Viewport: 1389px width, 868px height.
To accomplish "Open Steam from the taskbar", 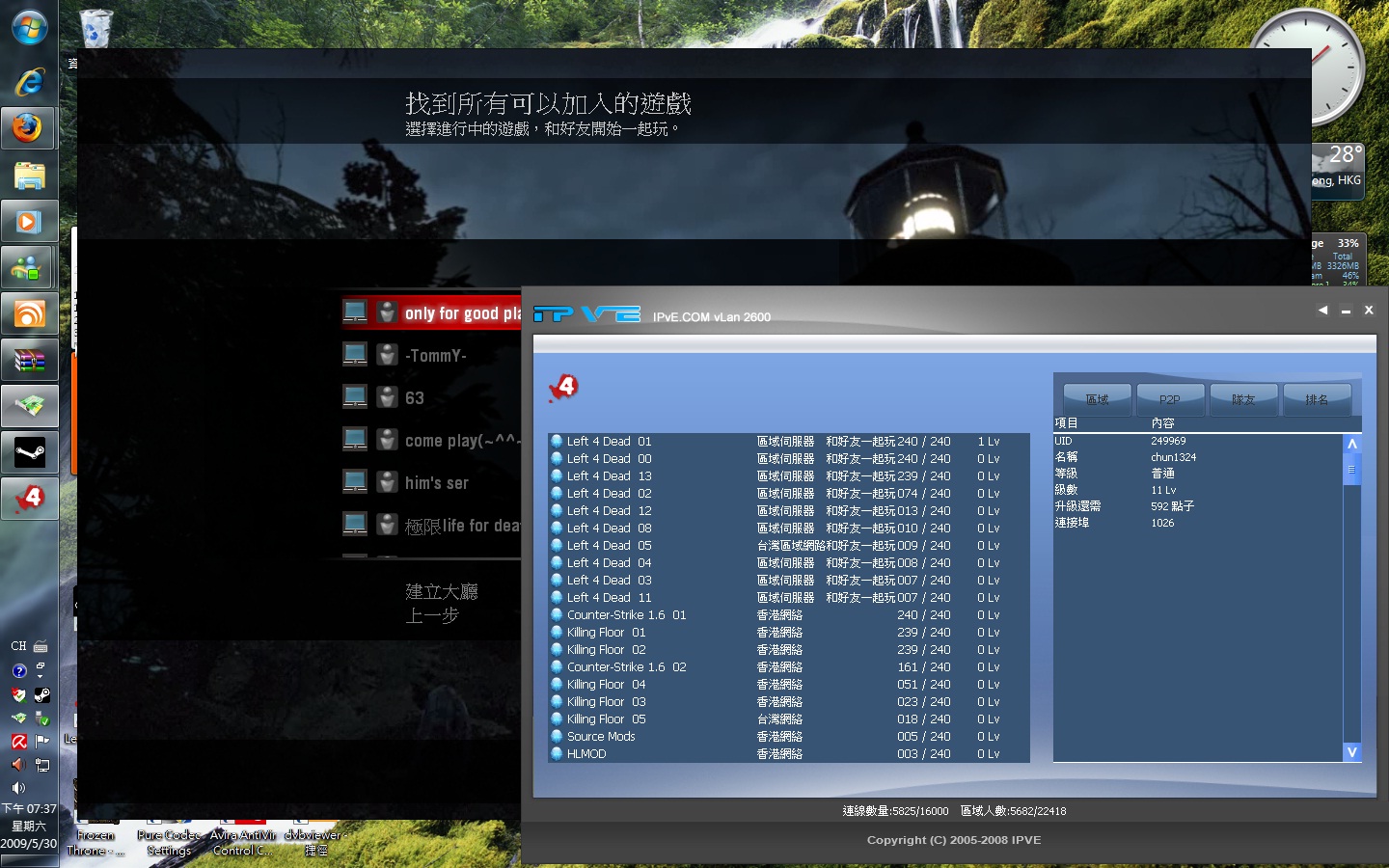I will pos(29,452).
